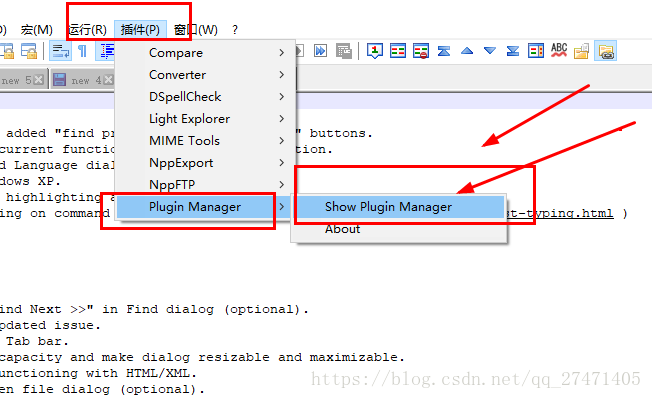Screen dimensions: 652x399
Task: Click line "make dialog resizable and maximizable."
Action: point(202,357)
